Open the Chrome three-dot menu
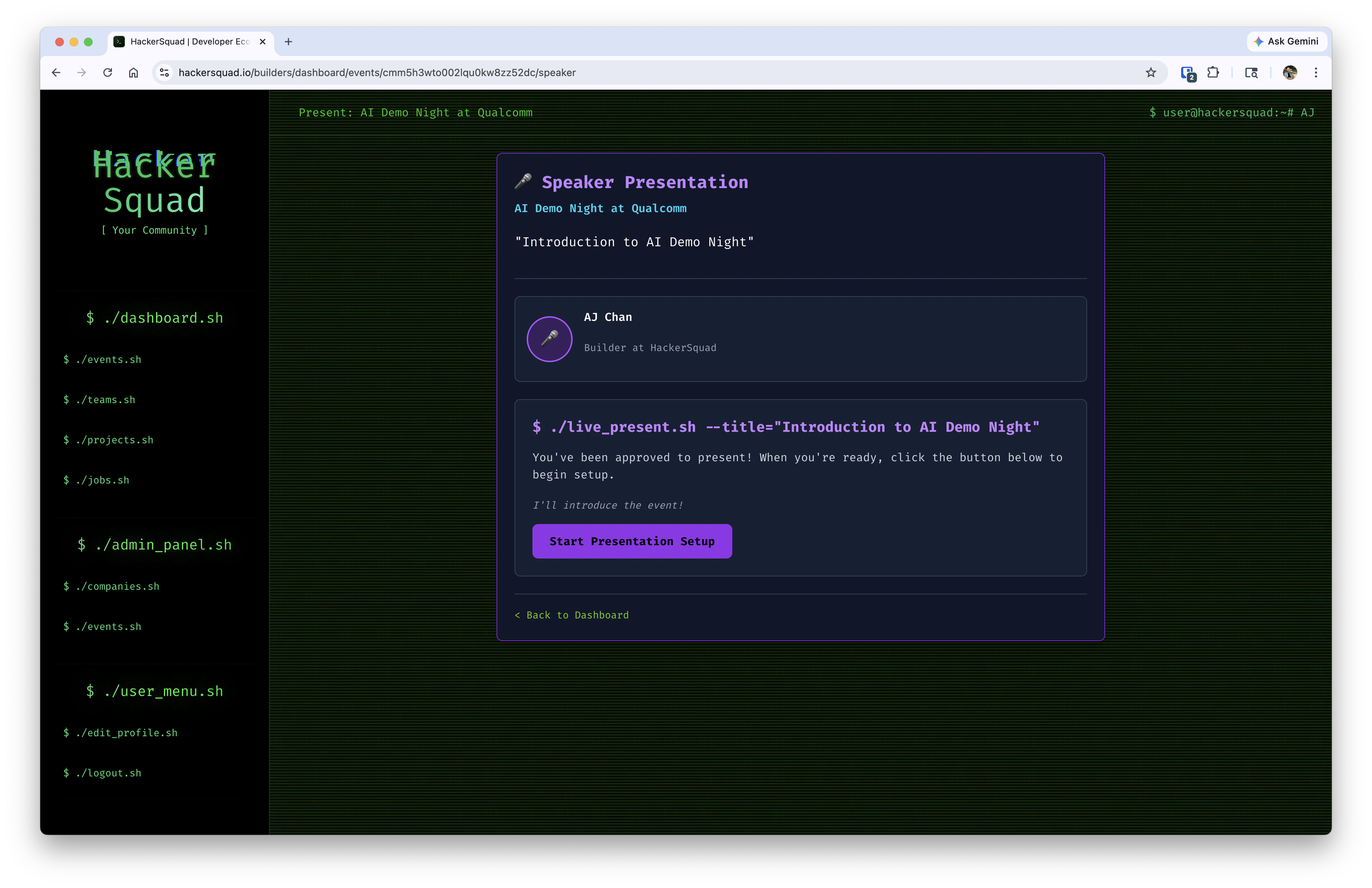This screenshot has height=888, width=1372. [1316, 73]
